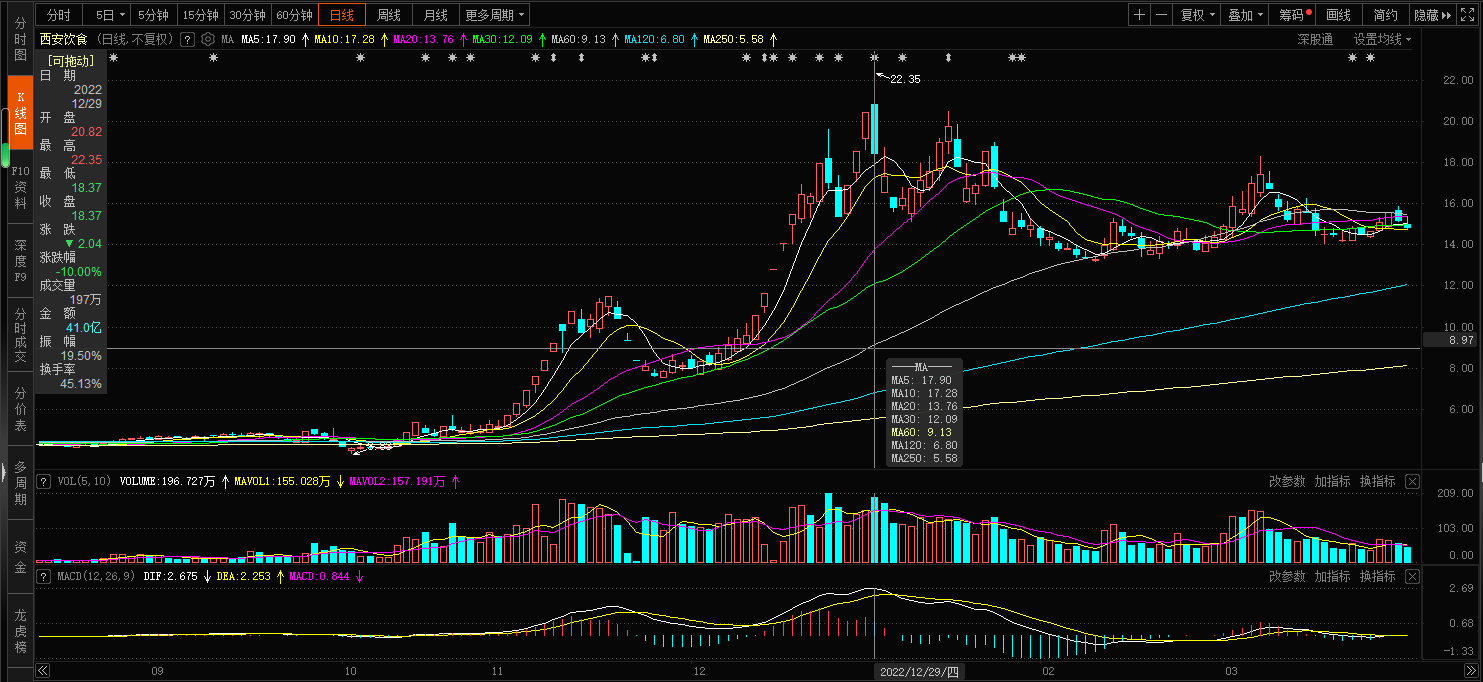Click the 22.35 high price marker
Screen dimensions: 1483x682
coord(904,79)
